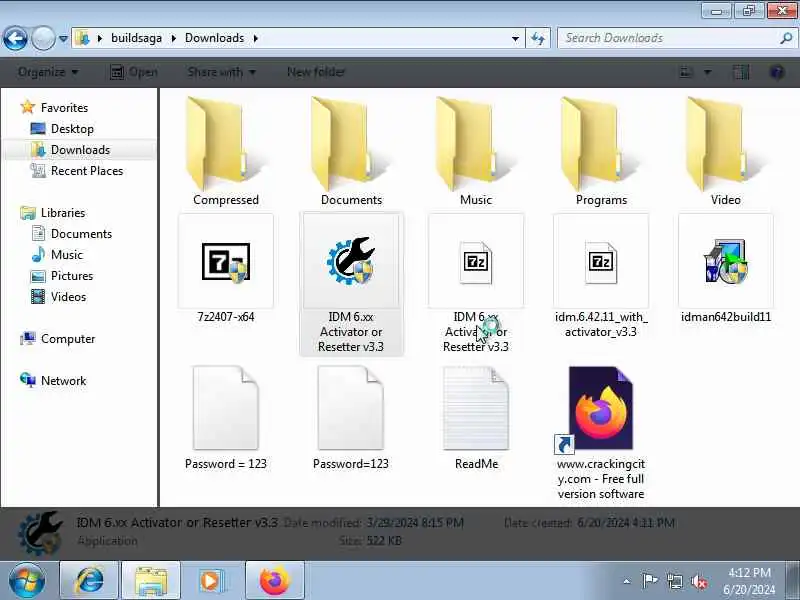Select Music library in navigation pane
The width and height of the screenshot is (800, 600).
coord(57,255)
